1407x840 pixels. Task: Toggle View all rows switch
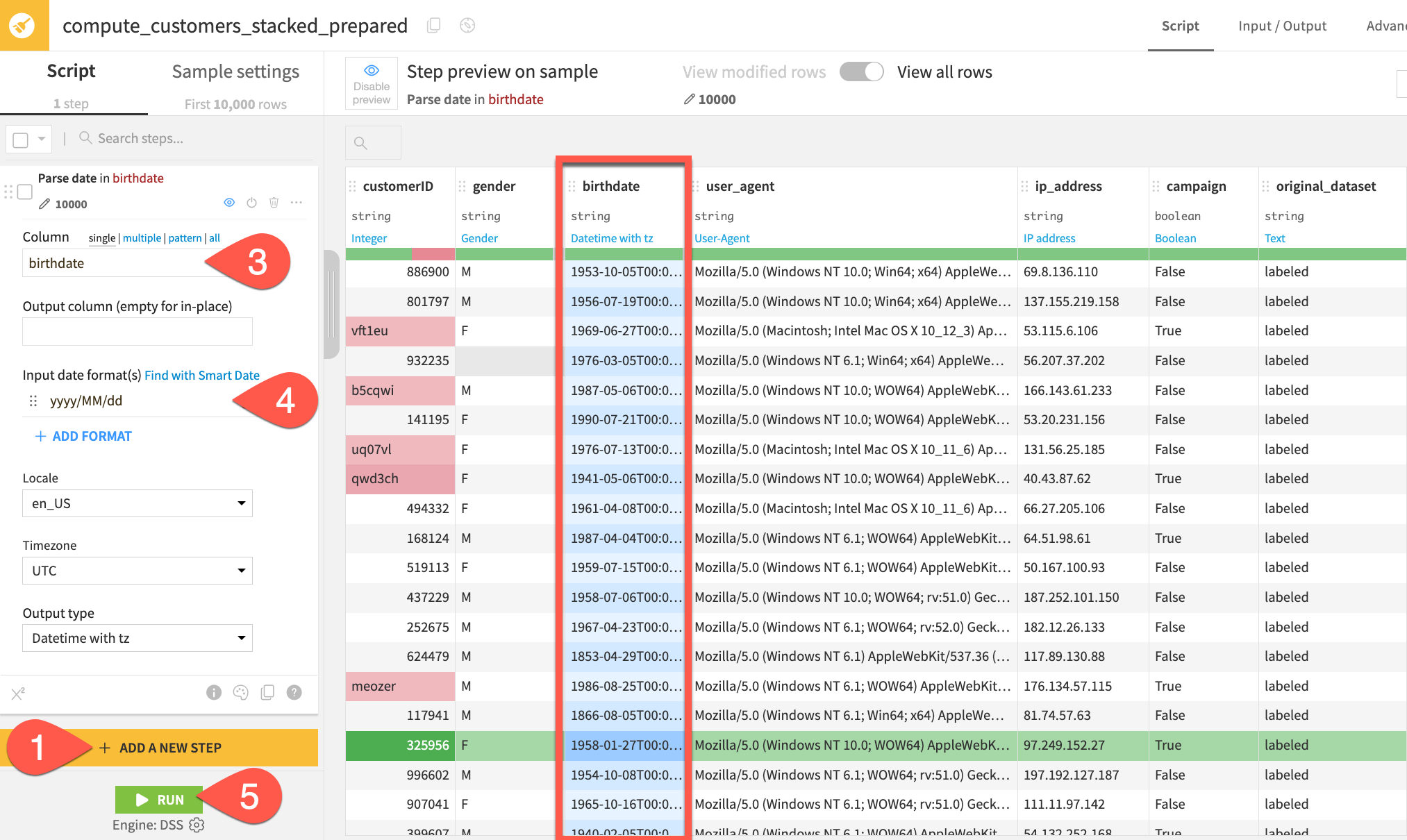point(861,72)
